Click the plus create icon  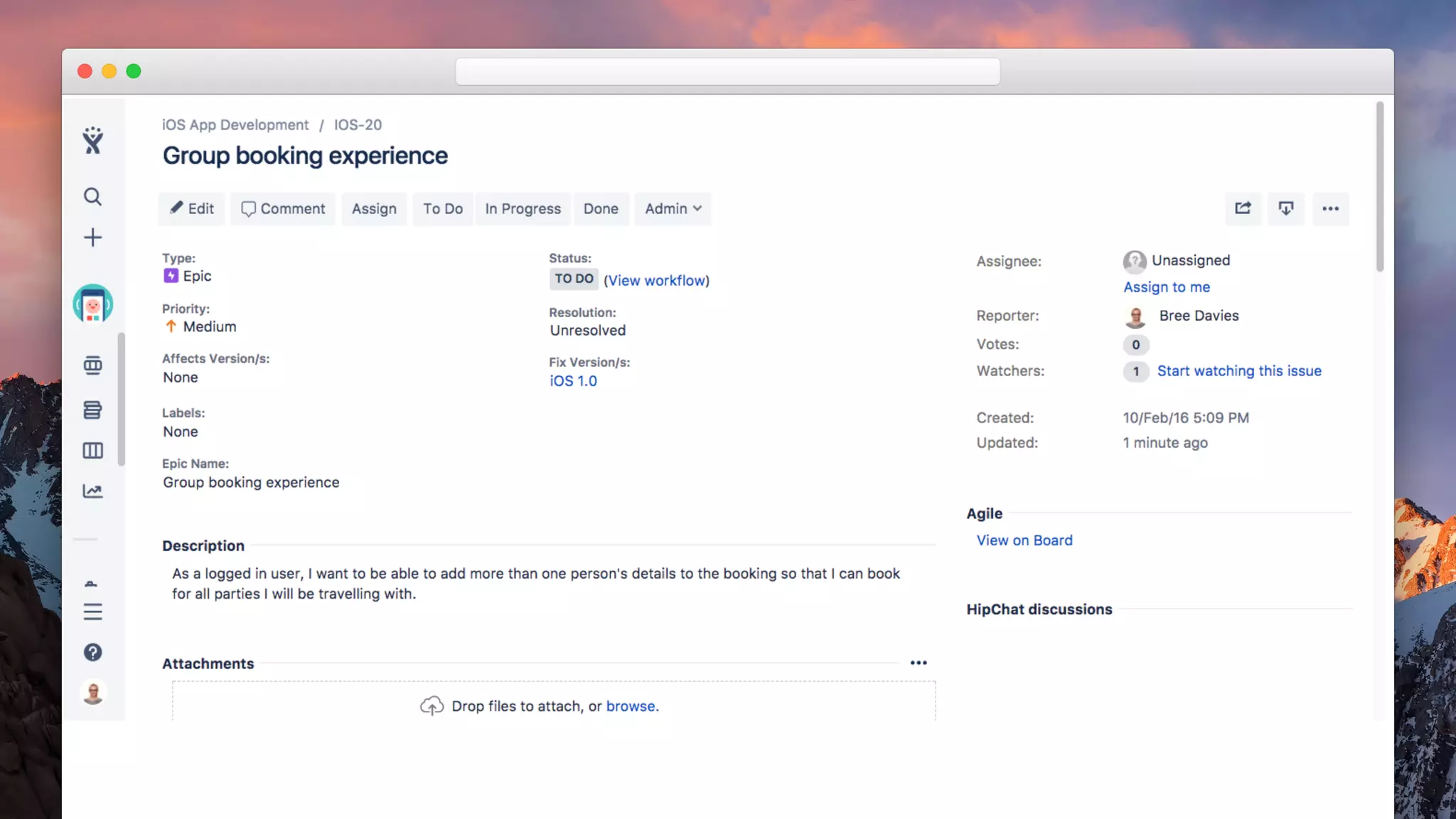[x=92, y=237]
